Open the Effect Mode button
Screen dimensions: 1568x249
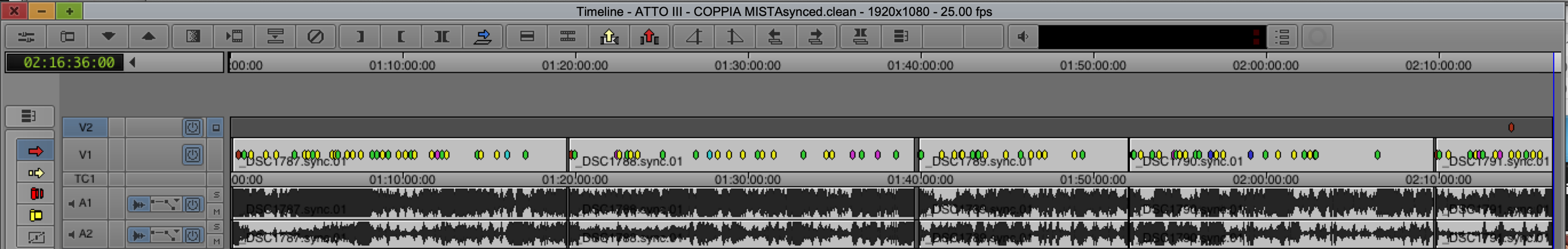(193, 36)
